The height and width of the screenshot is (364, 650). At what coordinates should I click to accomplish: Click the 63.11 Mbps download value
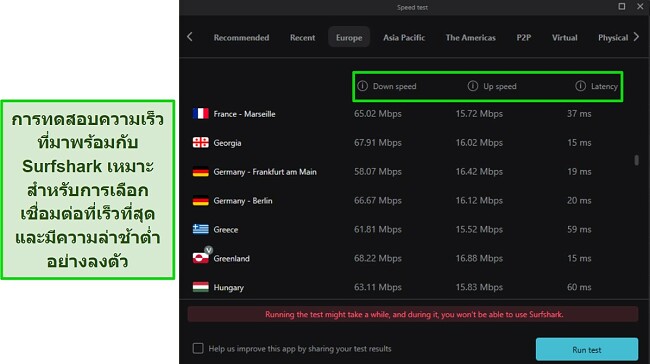[x=378, y=287]
